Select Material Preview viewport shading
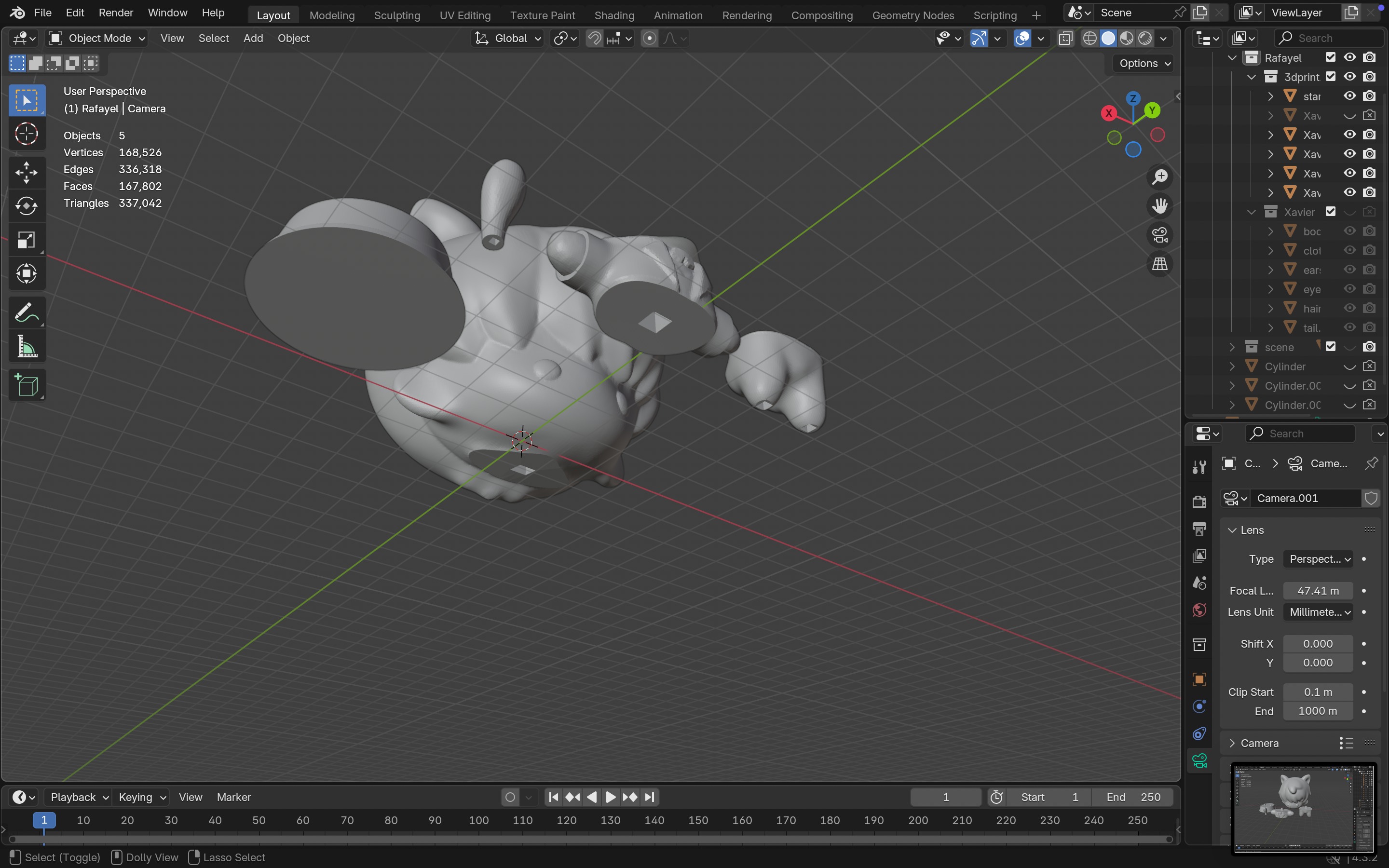Image resolution: width=1389 pixels, height=868 pixels. tap(1127, 39)
